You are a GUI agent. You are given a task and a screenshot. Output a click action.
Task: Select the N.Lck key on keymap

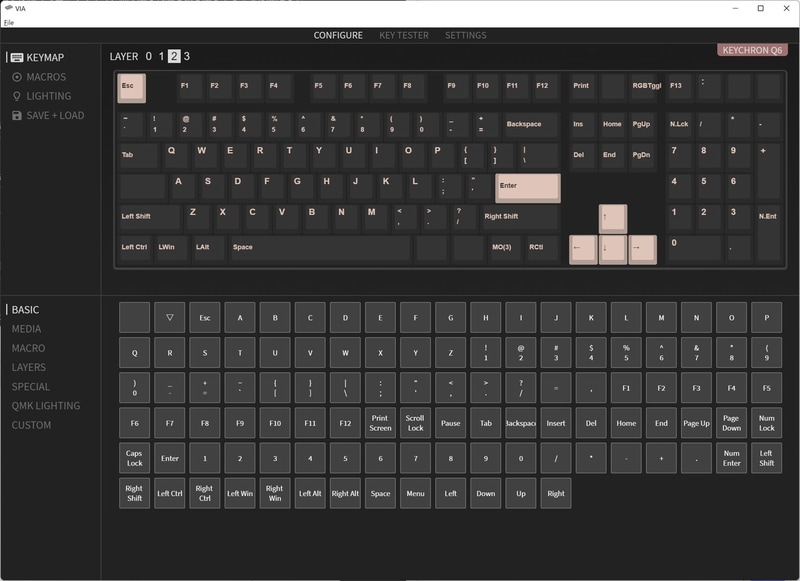point(680,125)
